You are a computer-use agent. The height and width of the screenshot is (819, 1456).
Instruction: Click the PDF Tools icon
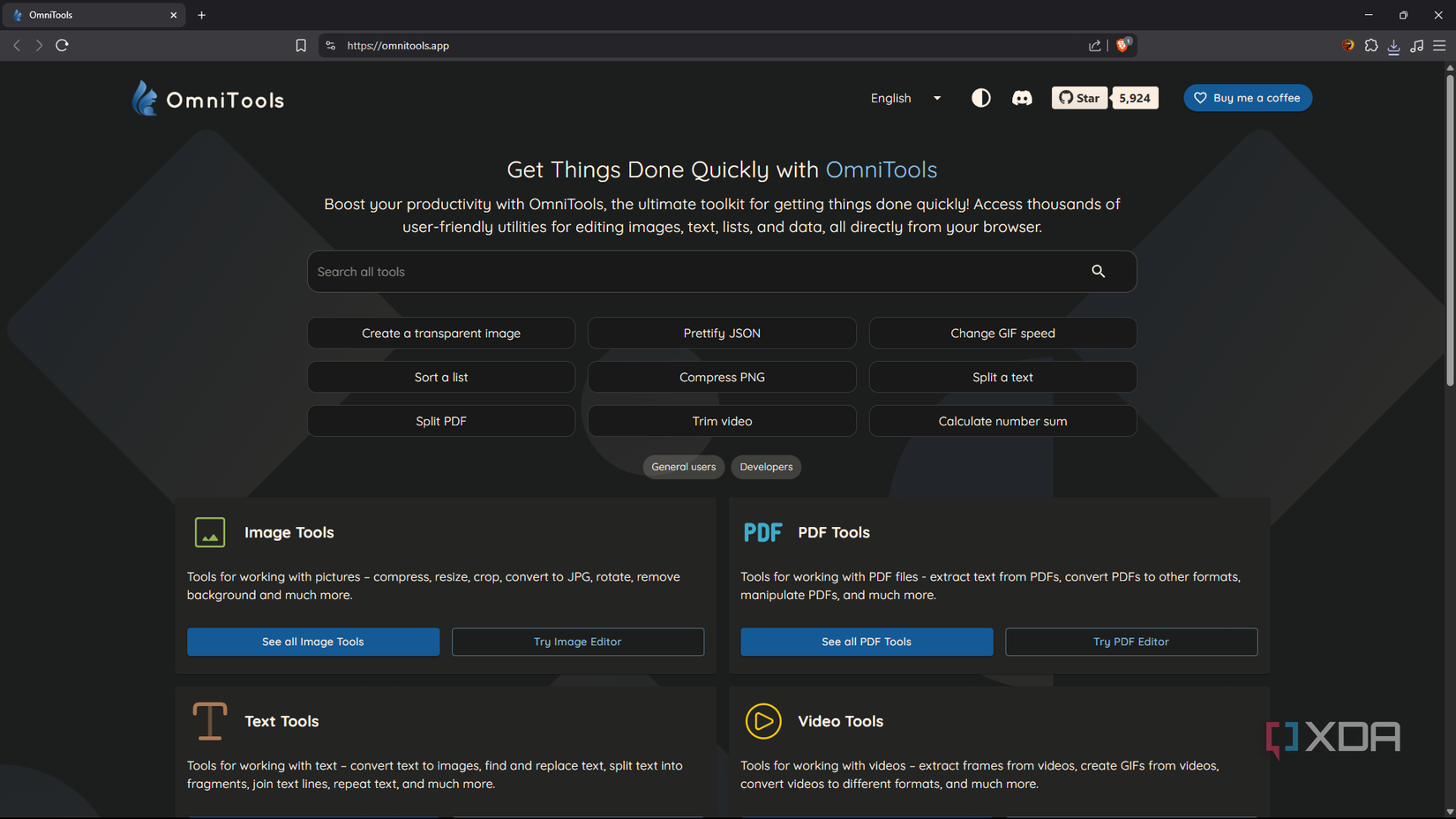click(762, 532)
